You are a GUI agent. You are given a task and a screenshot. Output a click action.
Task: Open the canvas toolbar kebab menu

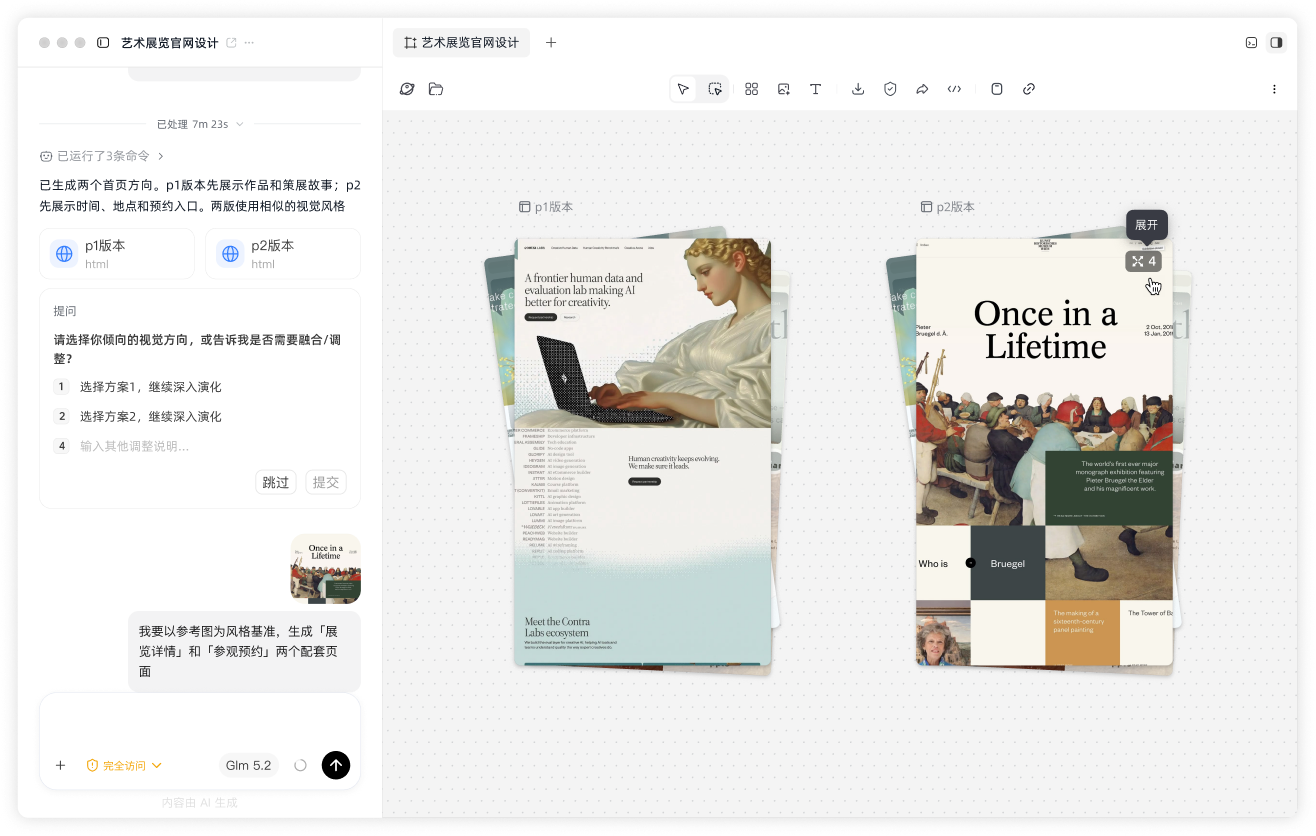coord(1274,89)
